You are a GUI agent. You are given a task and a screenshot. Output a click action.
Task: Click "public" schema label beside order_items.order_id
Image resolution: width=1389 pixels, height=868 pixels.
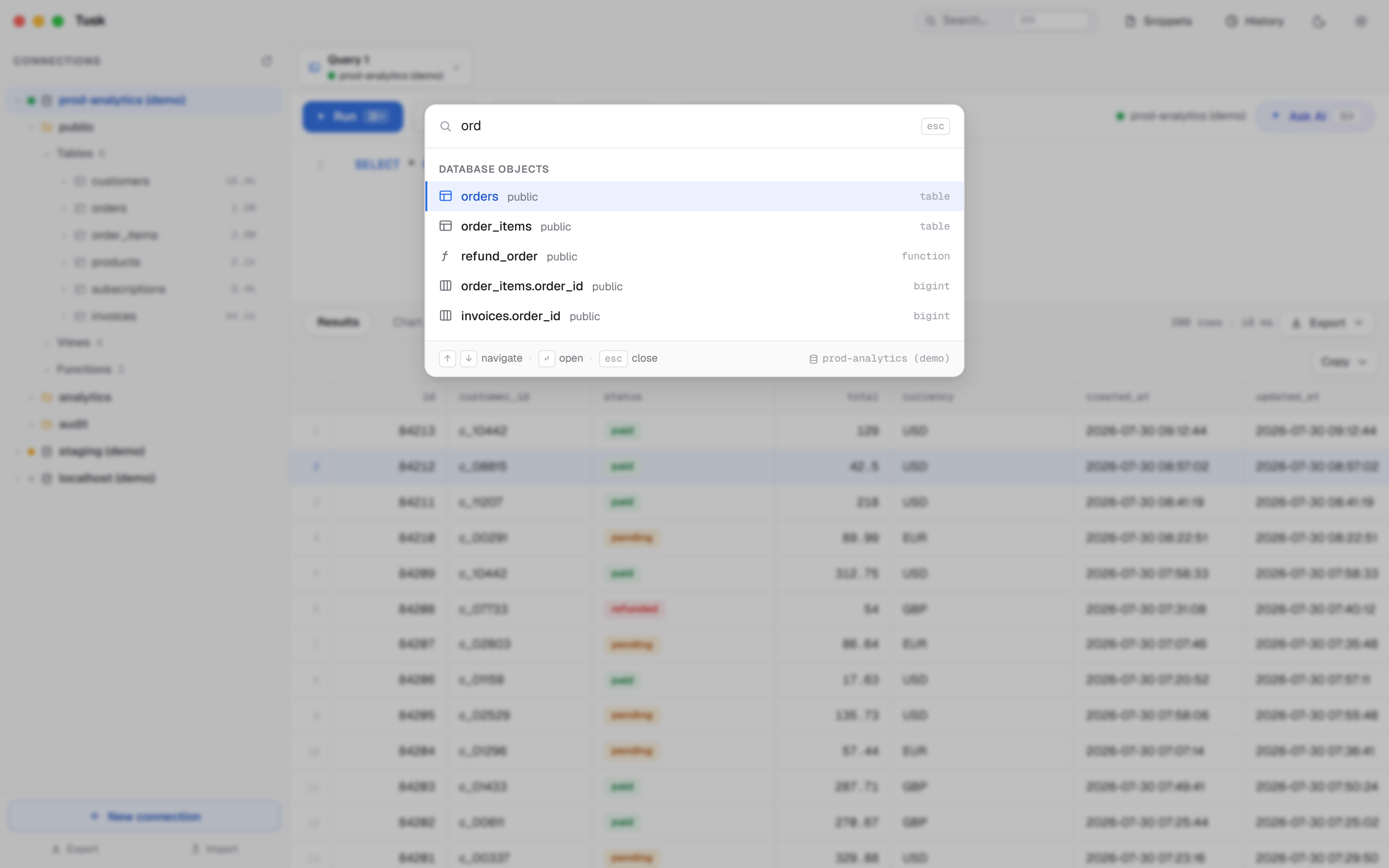pos(607,286)
